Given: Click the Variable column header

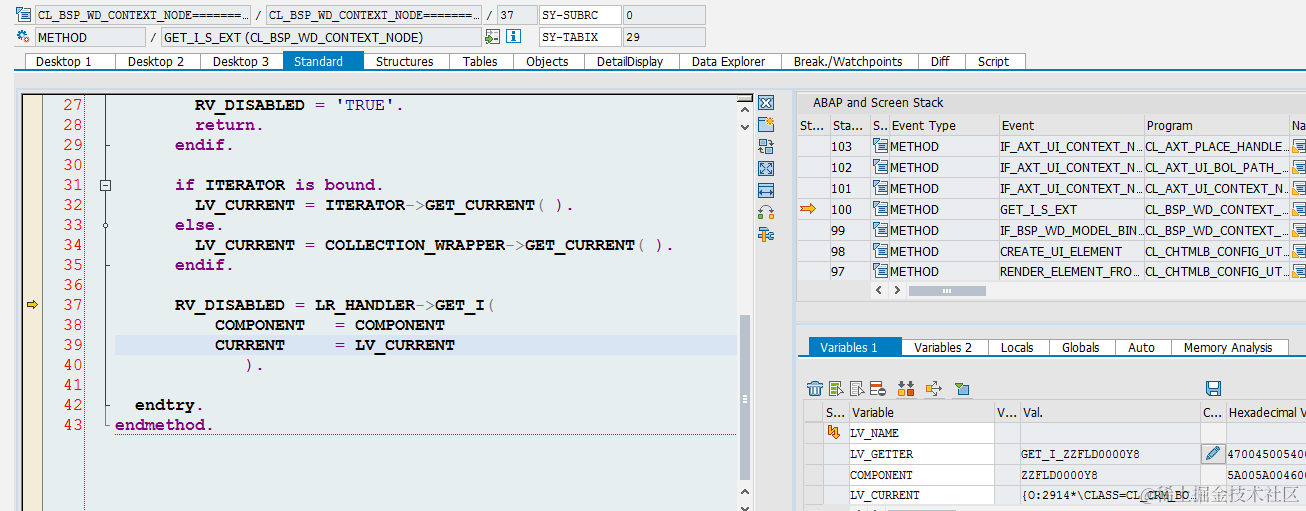Looking at the screenshot, I should [920, 412].
